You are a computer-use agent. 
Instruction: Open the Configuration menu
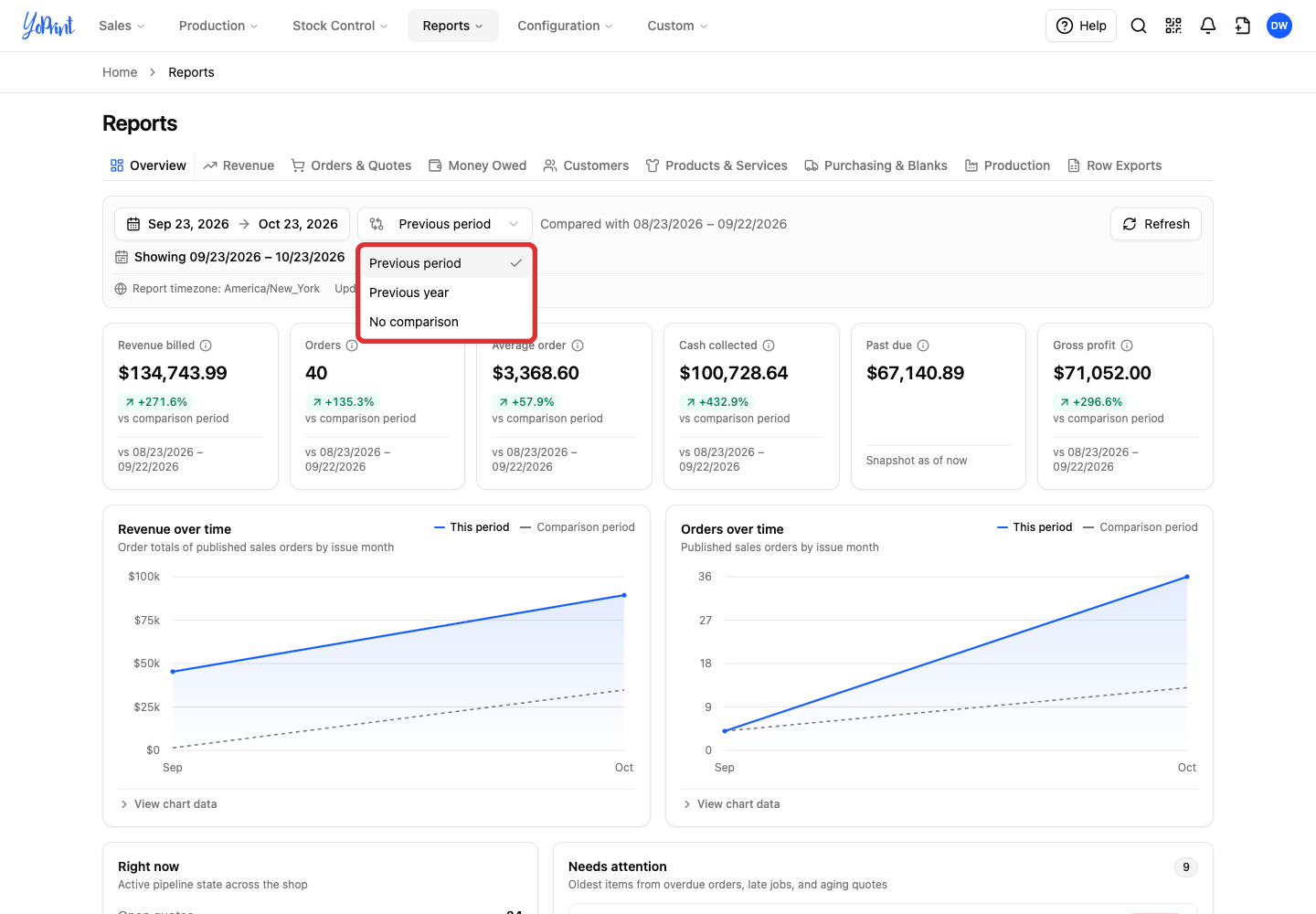565,26
